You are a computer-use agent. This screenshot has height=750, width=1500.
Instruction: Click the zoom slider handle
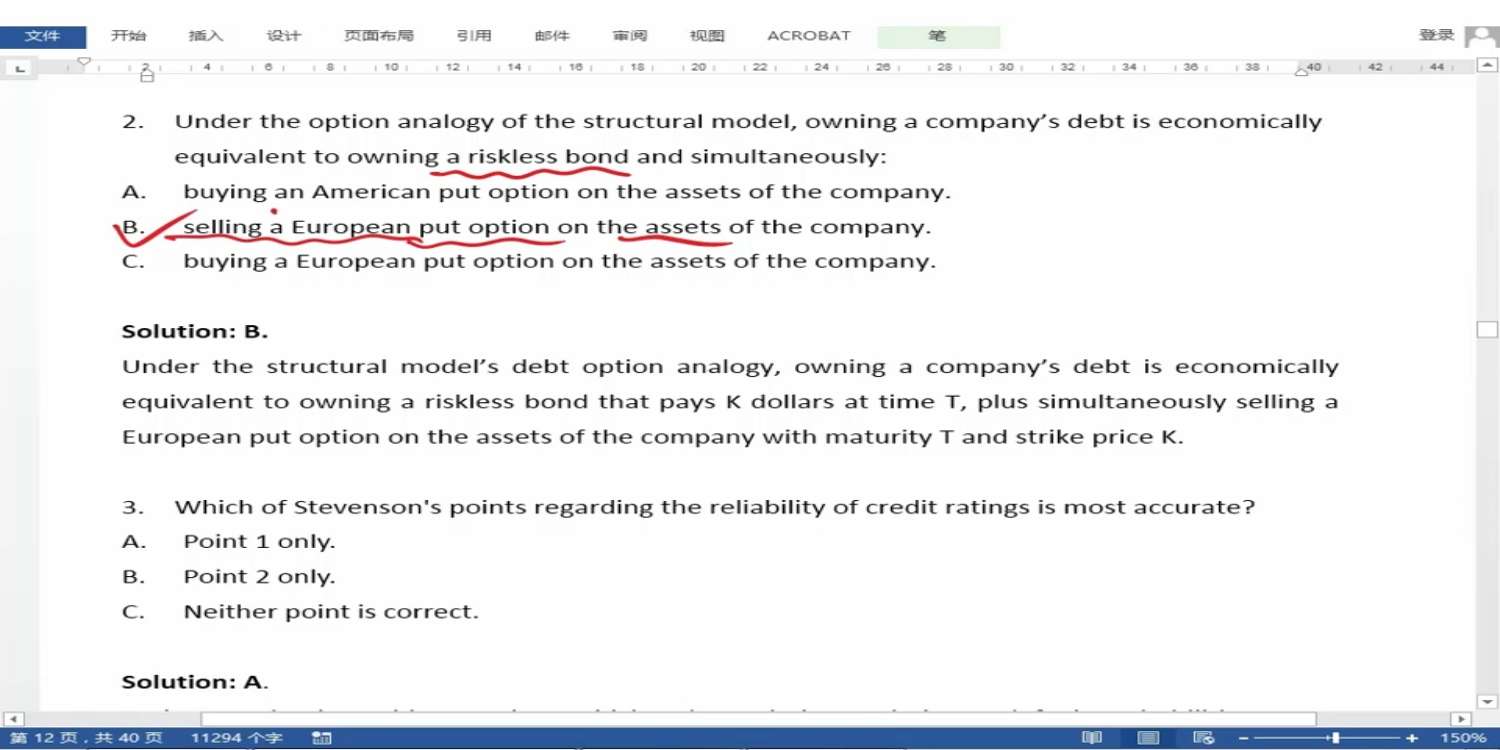(1335, 738)
